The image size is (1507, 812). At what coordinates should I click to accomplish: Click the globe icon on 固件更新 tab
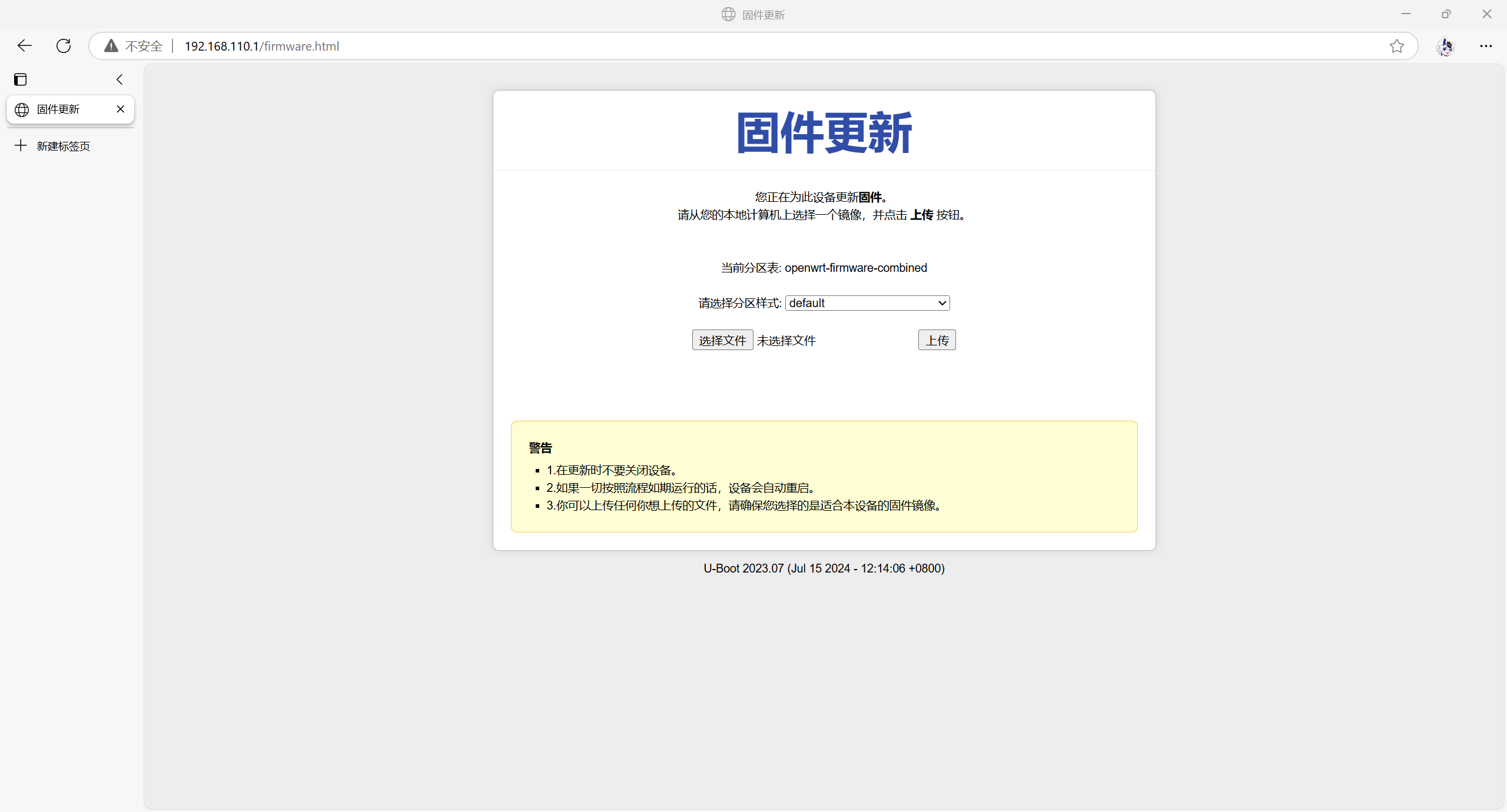click(22, 109)
